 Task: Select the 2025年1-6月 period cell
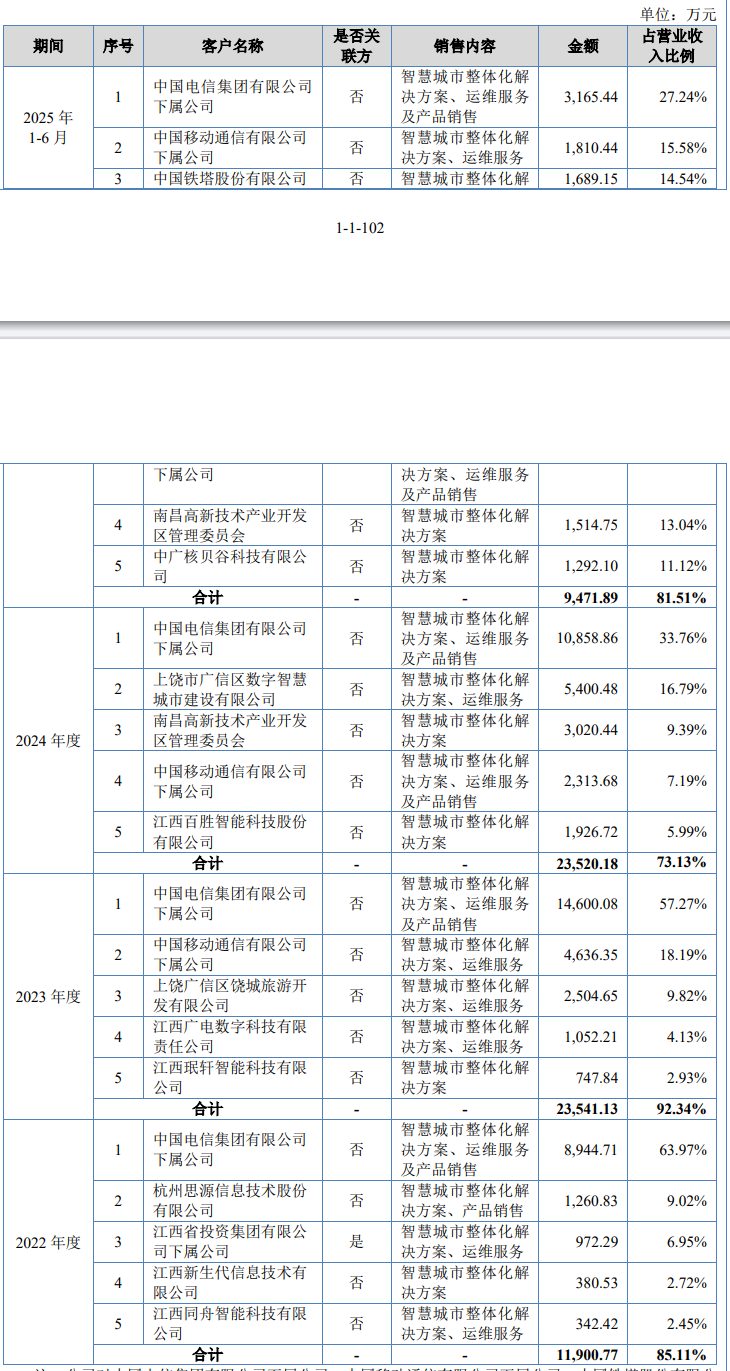[48, 128]
